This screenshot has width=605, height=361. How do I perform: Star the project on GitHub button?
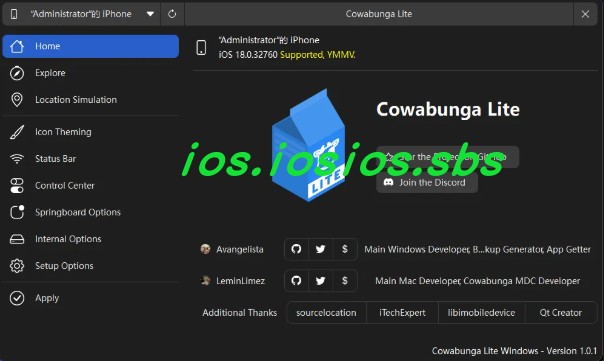[448, 157]
